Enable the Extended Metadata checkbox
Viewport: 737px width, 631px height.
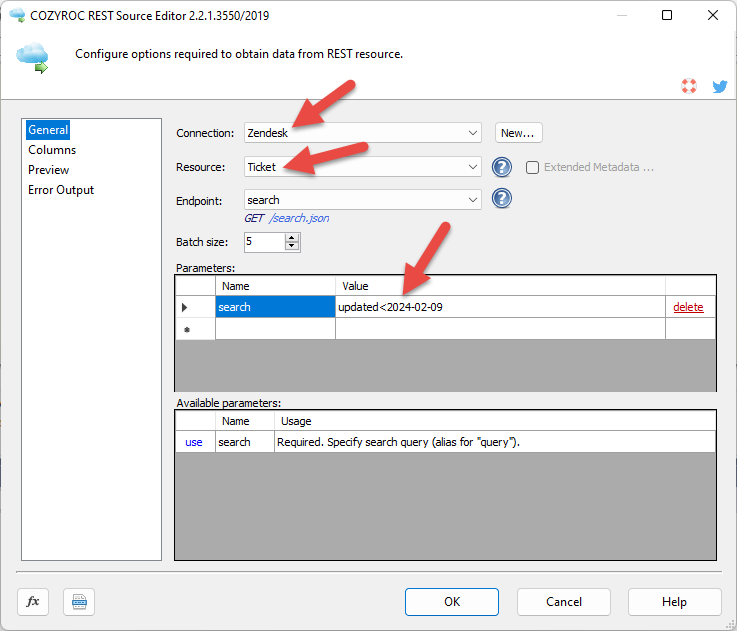point(532,167)
